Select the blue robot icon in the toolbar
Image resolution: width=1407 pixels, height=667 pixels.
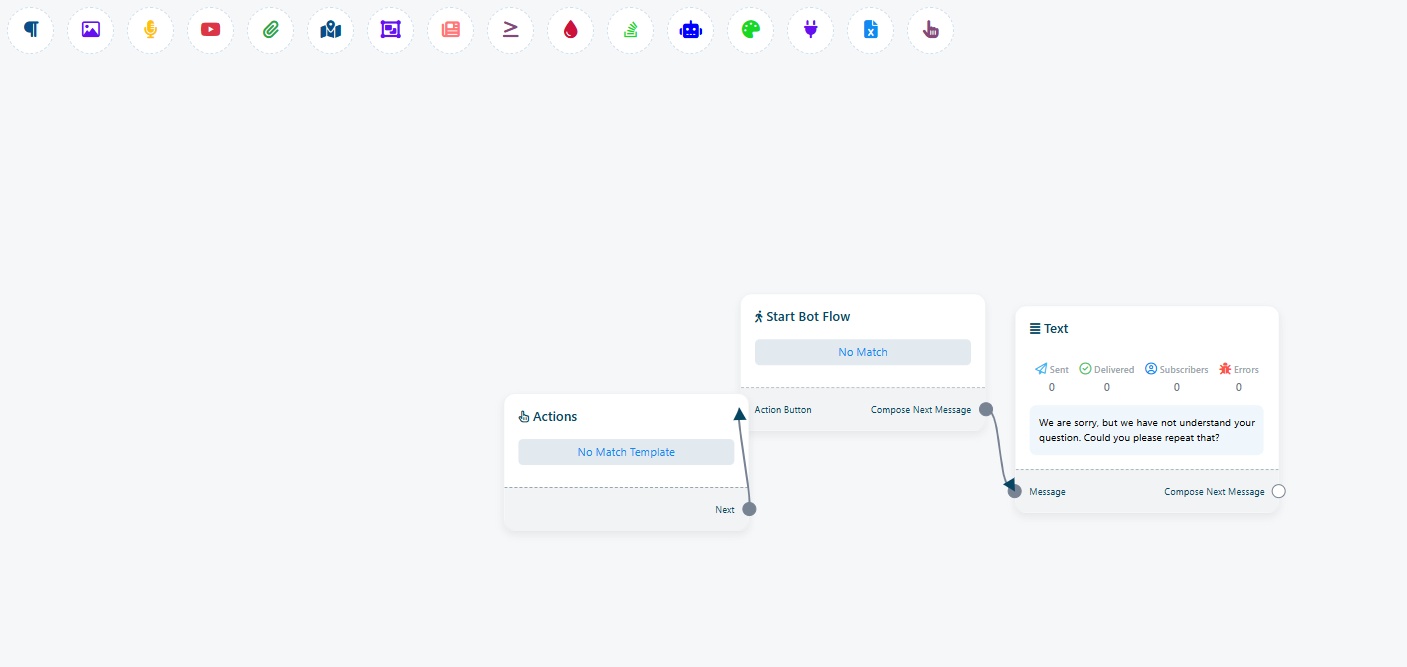[x=691, y=30]
